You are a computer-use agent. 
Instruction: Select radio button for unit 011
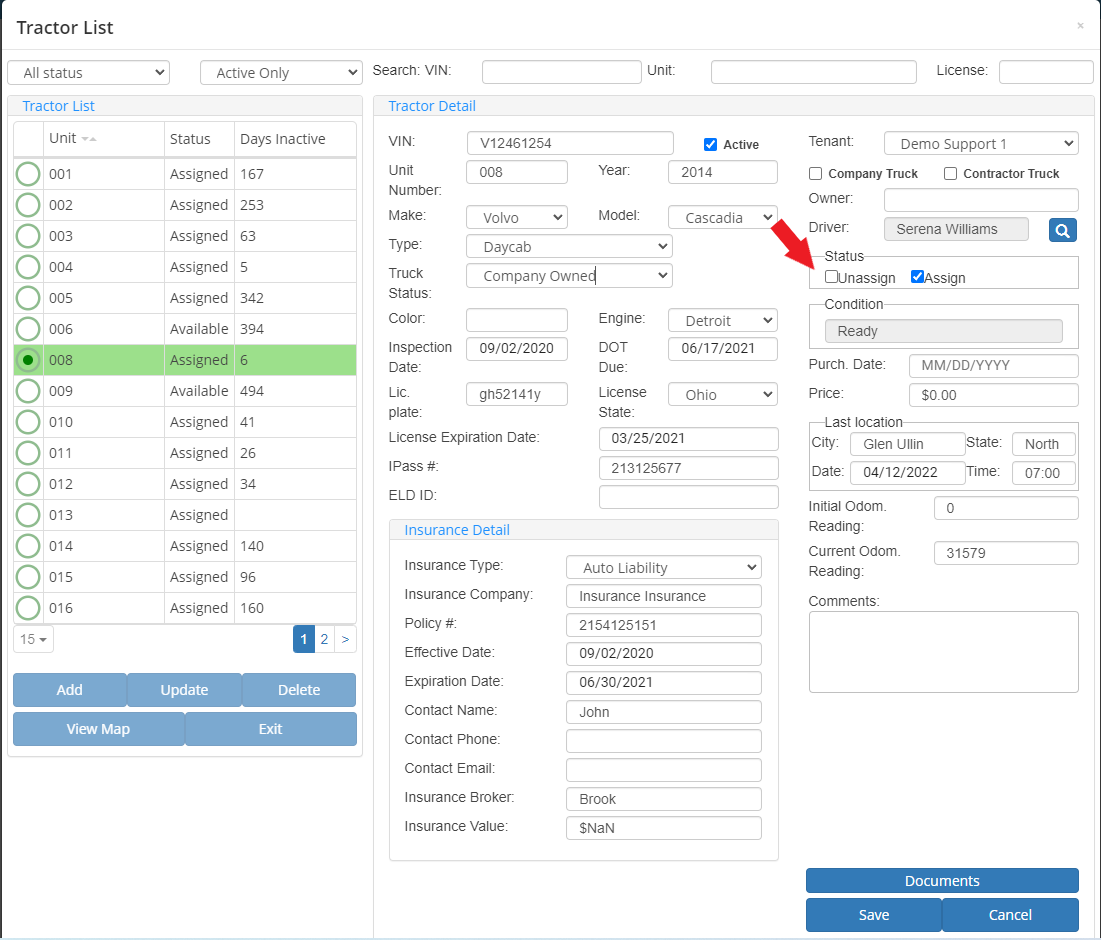(x=28, y=453)
